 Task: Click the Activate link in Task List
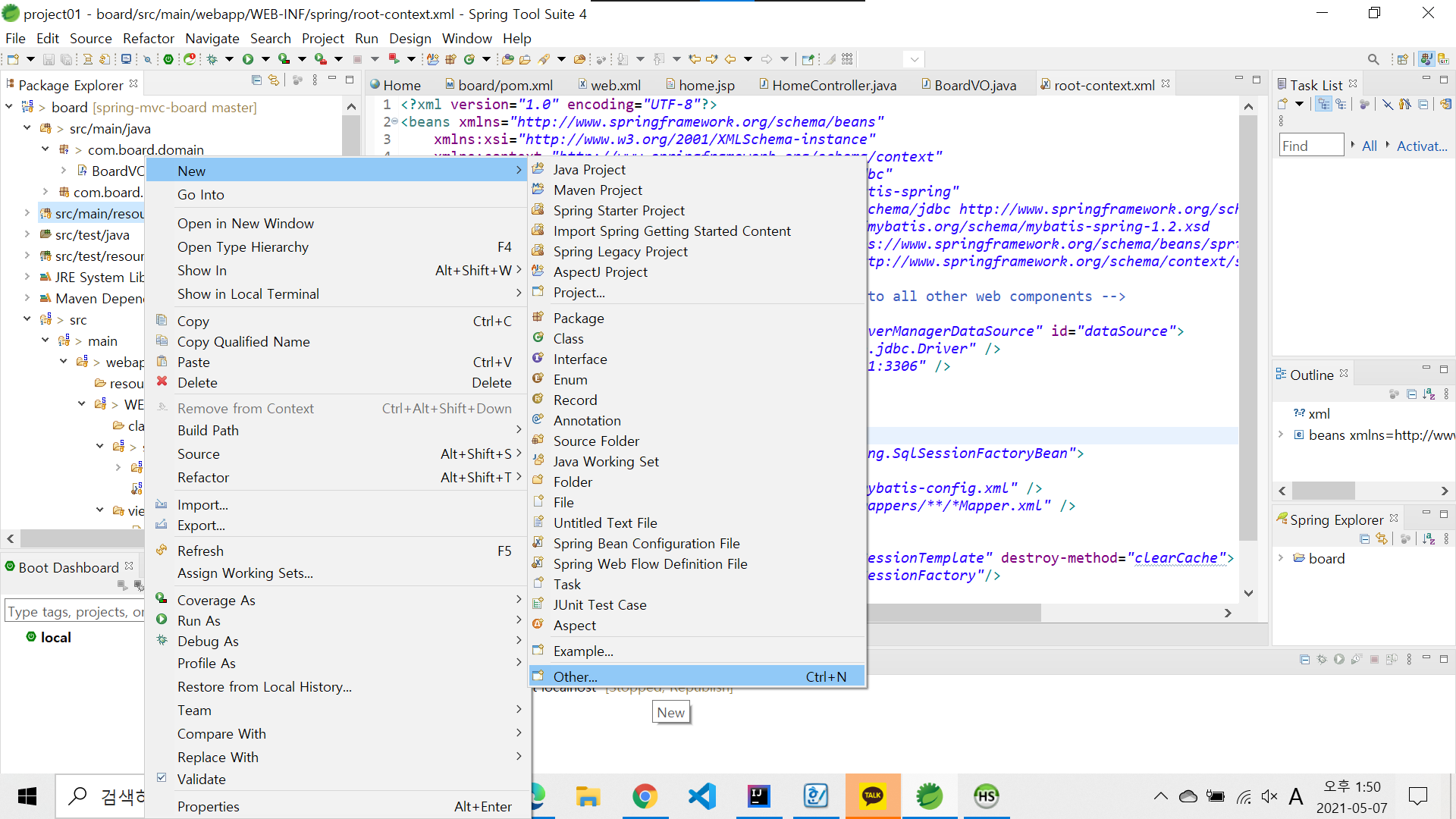pyautogui.click(x=1422, y=146)
